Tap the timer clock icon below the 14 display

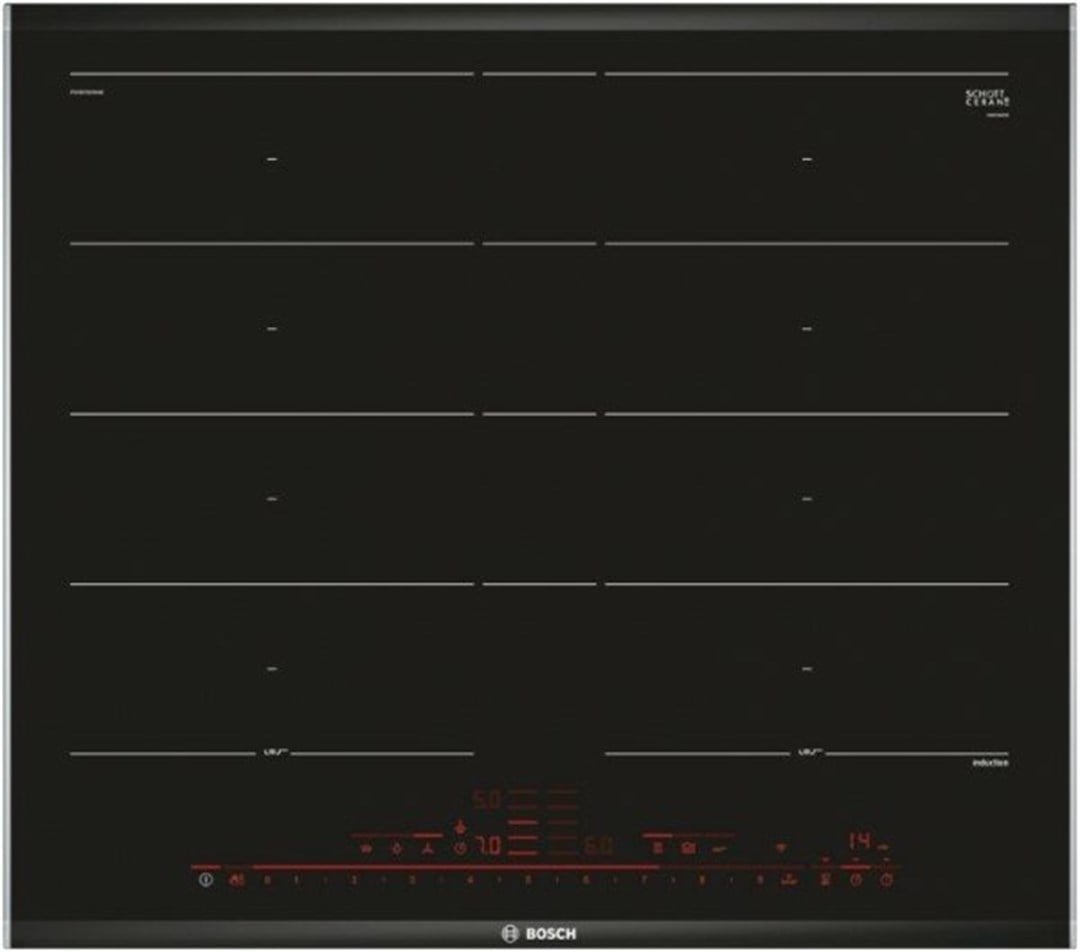point(856,880)
